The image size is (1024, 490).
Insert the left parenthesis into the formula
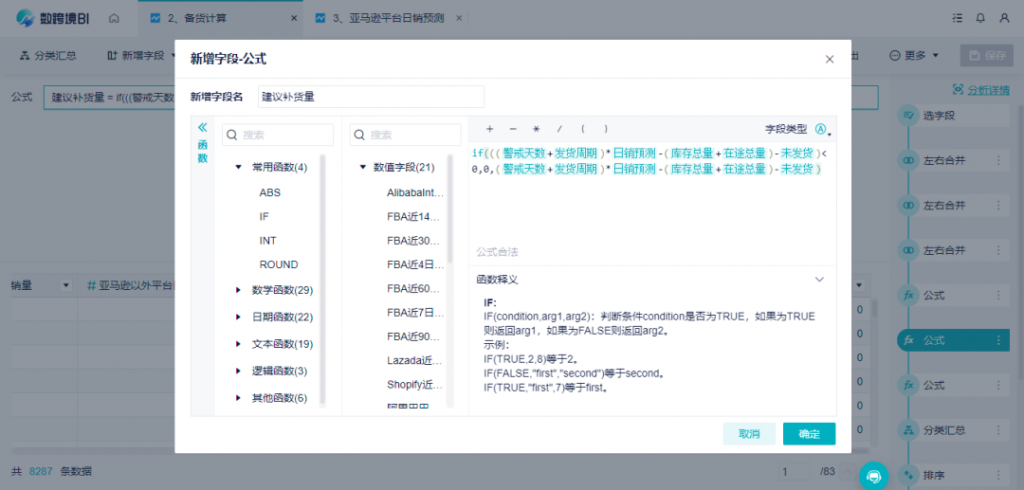pyautogui.click(x=583, y=129)
